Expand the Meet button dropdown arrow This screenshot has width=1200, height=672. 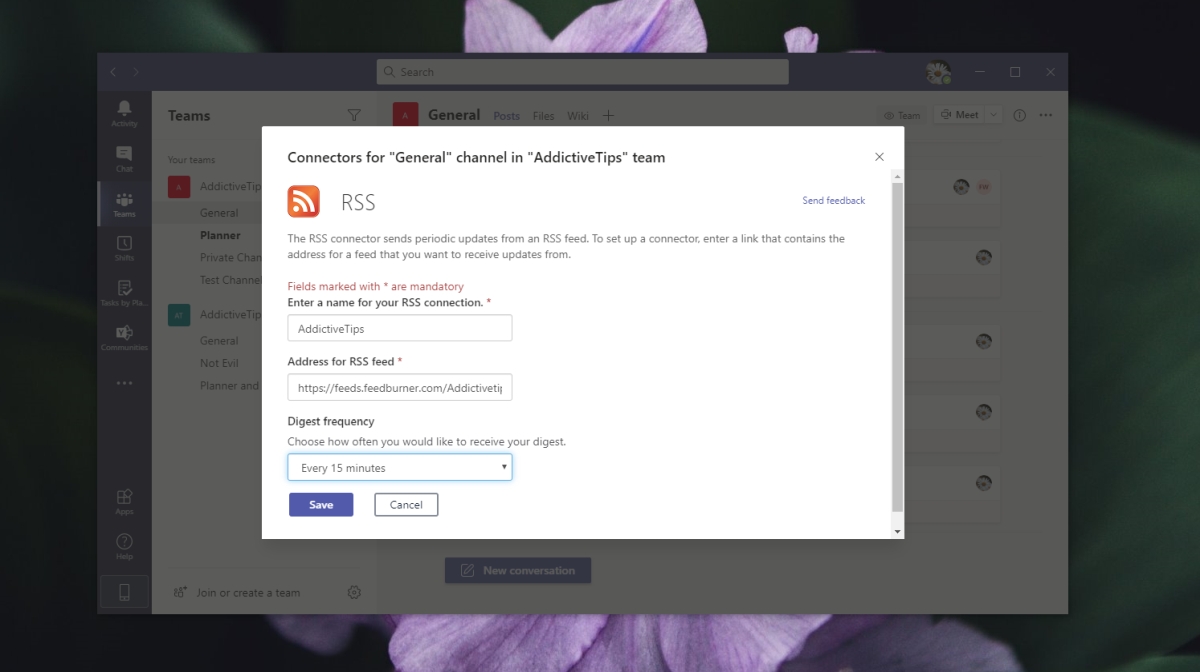point(993,115)
